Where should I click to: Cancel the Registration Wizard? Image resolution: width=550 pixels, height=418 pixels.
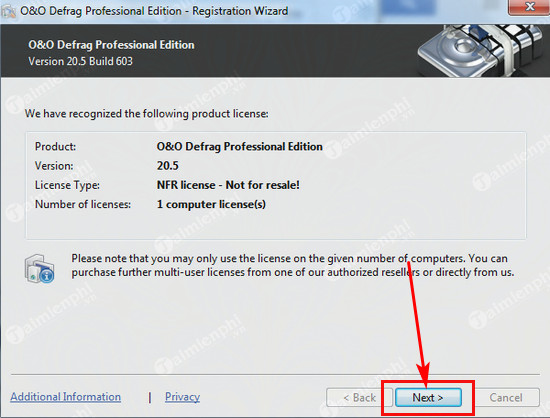pyautogui.click(x=506, y=398)
